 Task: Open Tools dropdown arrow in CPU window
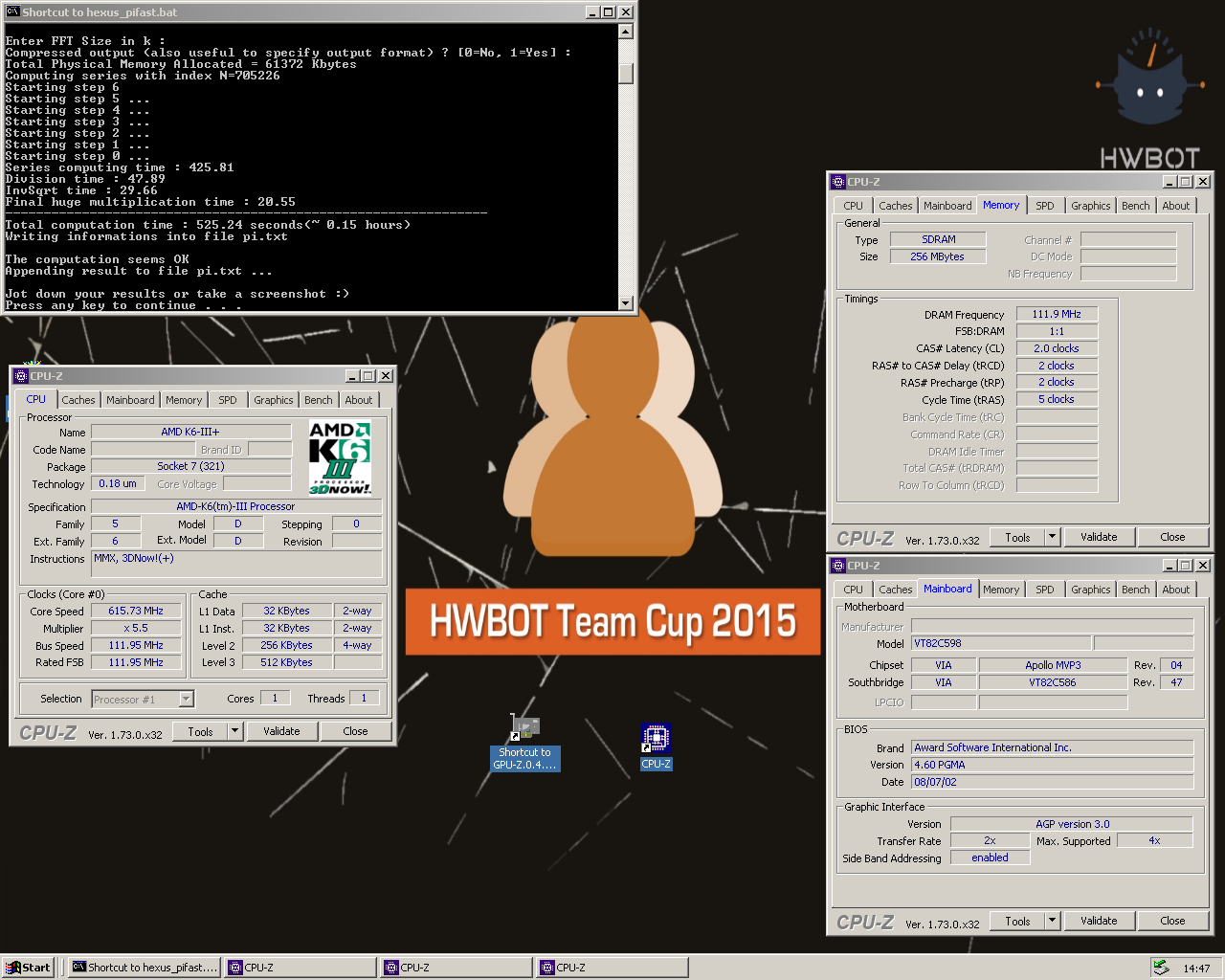click(235, 731)
